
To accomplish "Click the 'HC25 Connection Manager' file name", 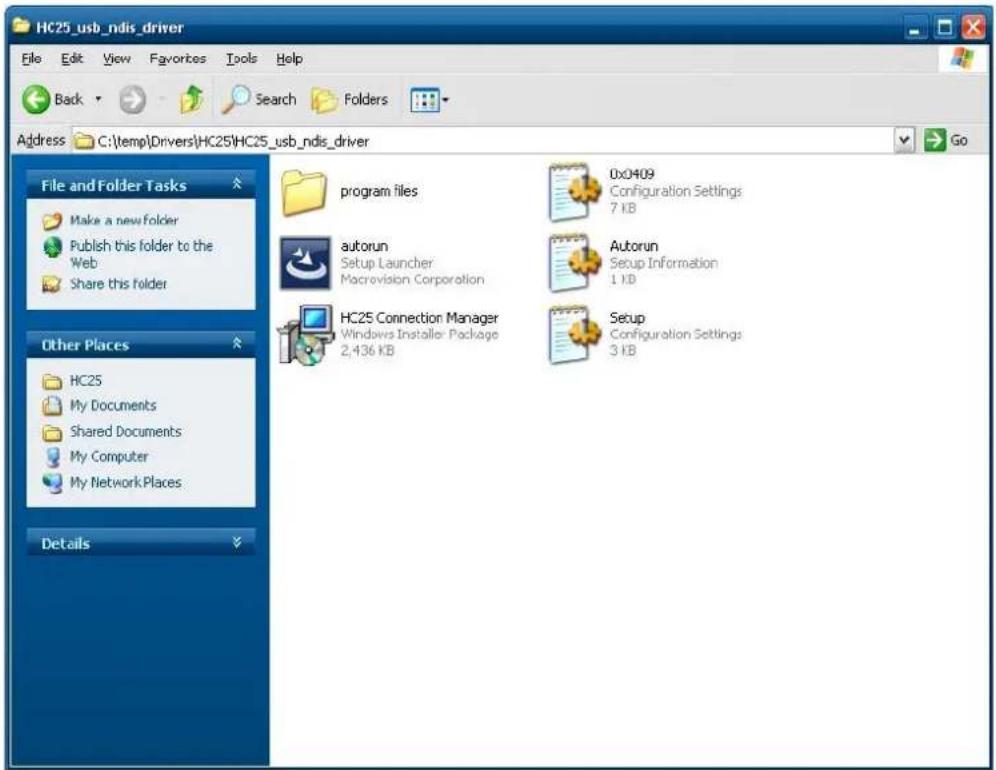I will (419, 318).
